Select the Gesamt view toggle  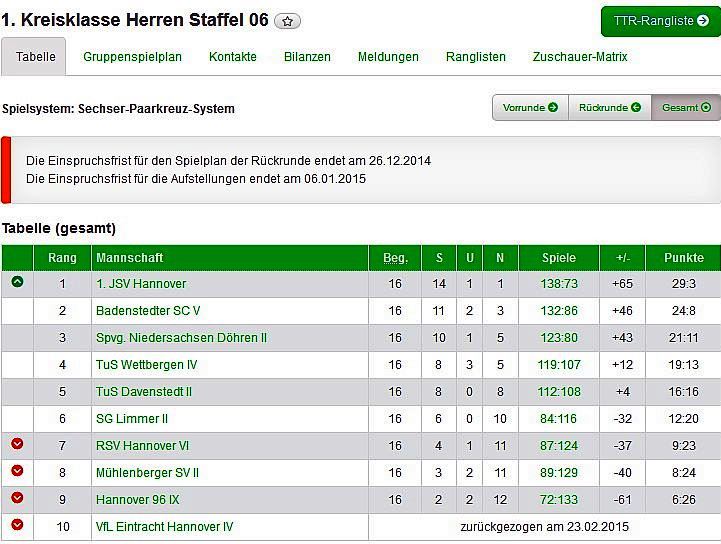[685, 107]
